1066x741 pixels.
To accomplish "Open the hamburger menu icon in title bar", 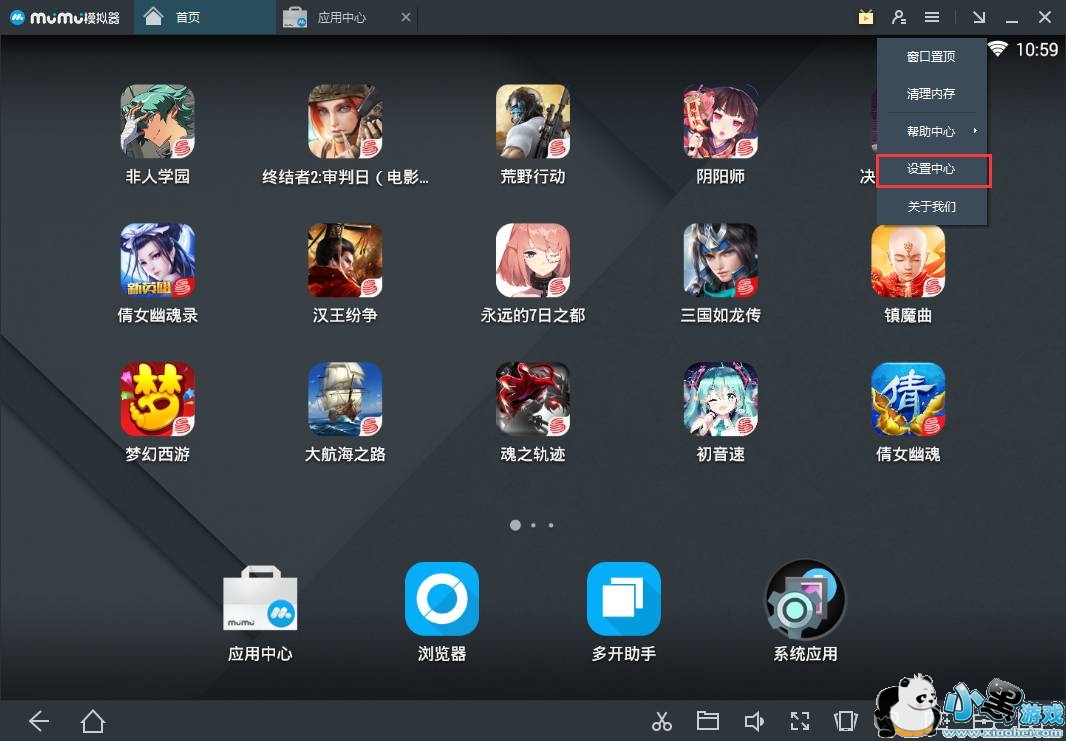I will coord(932,17).
